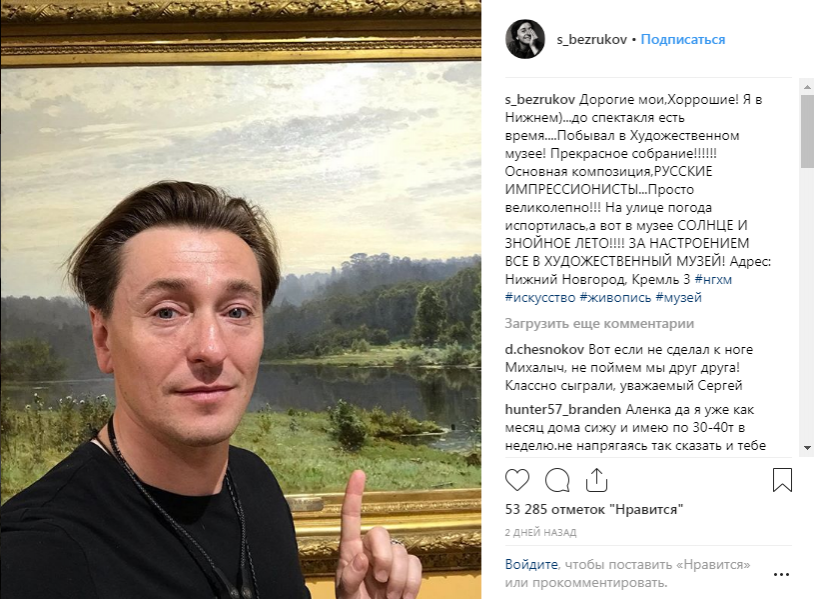The height and width of the screenshot is (599, 814).
Task: Save post with bookmark icon
Action: 782,480
